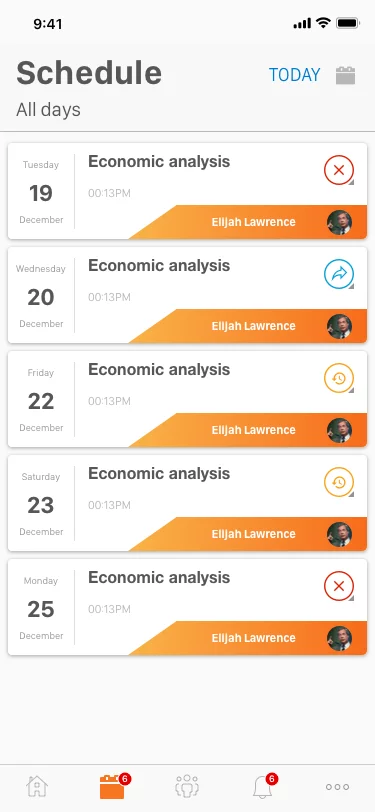Open the people group tab
Viewport: 375px width, 812px height.
[187, 786]
